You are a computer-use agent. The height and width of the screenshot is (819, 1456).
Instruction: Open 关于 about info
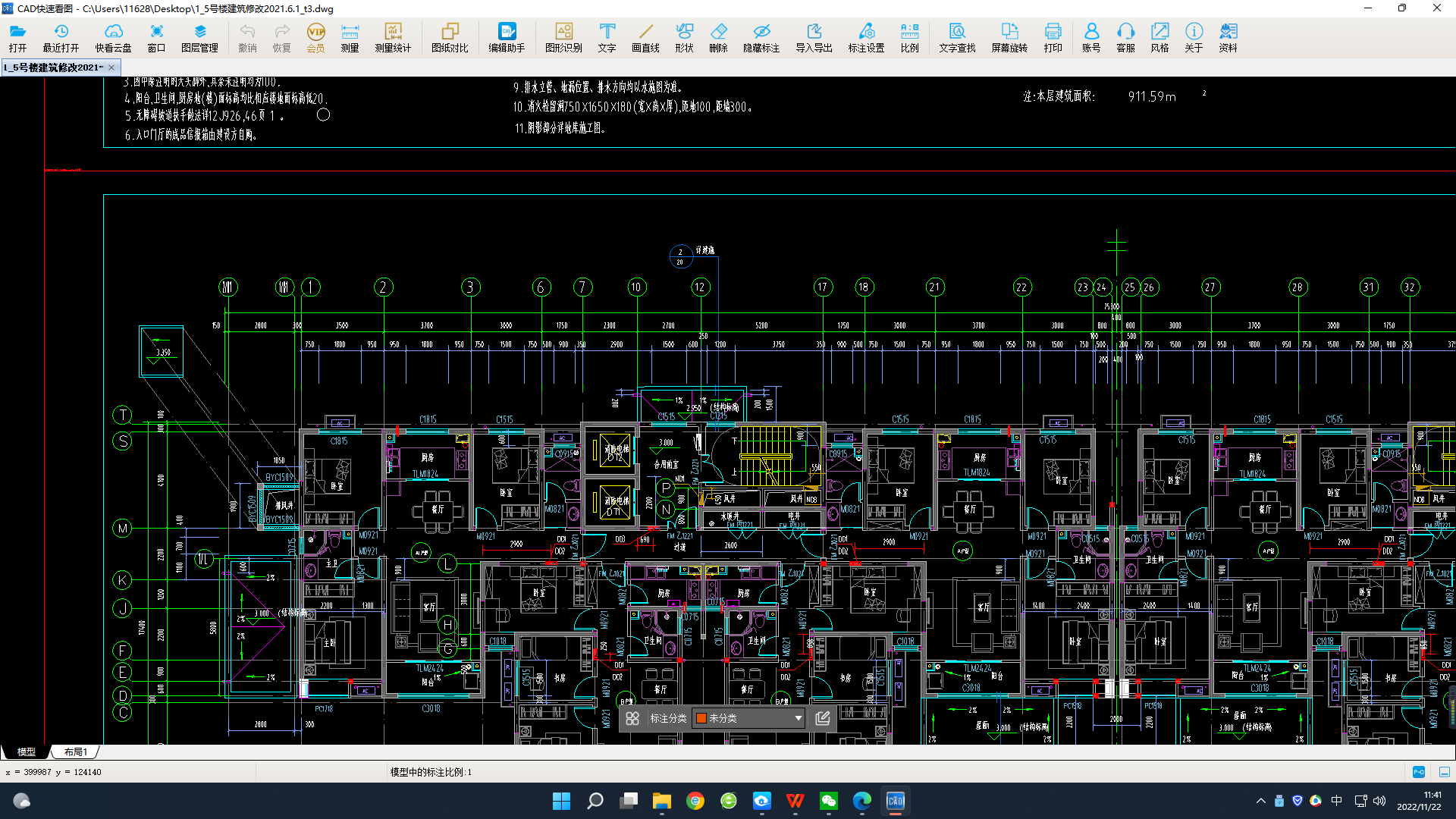pos(1194,37)
